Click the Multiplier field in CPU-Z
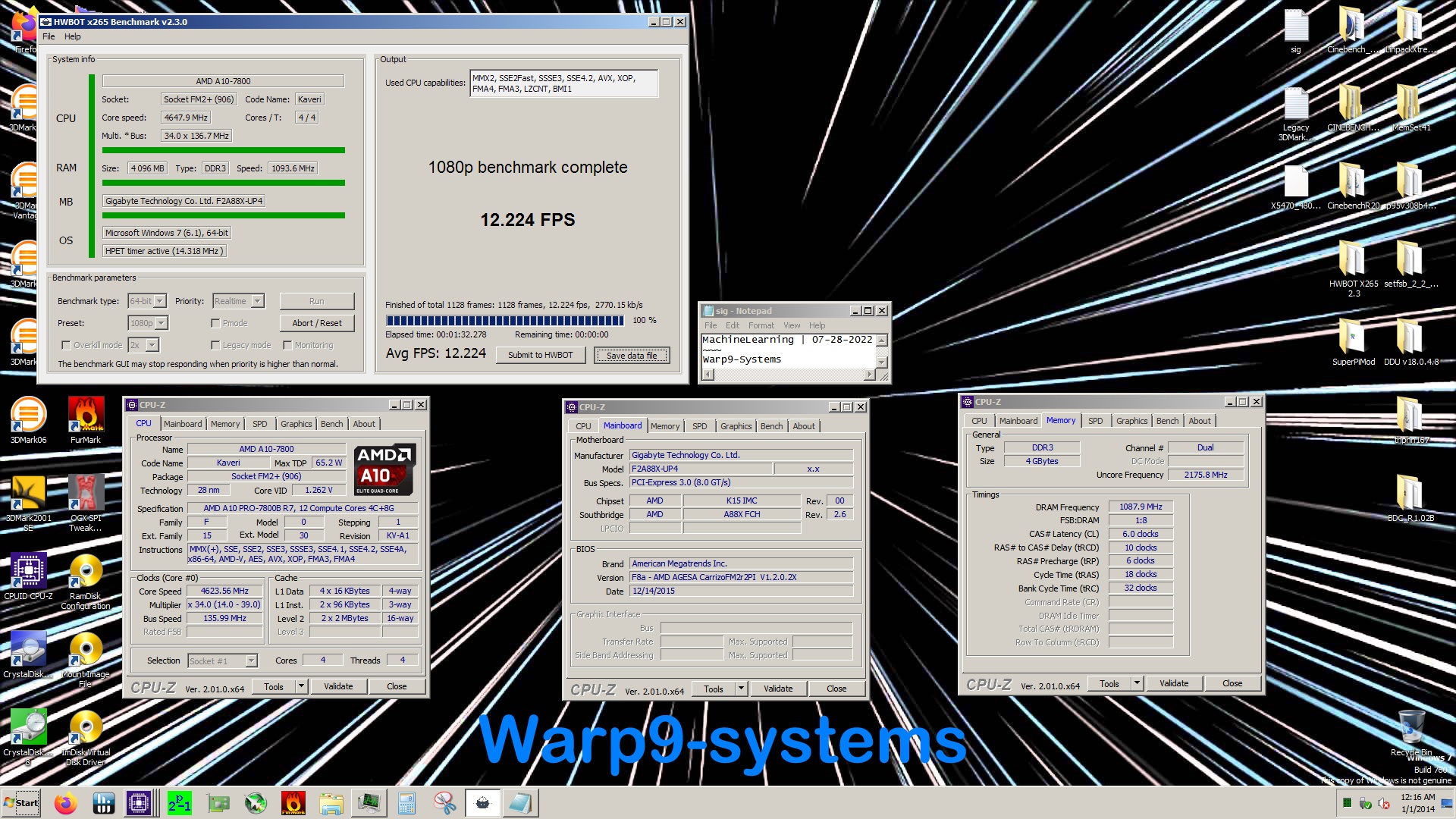 click(224, 604)
